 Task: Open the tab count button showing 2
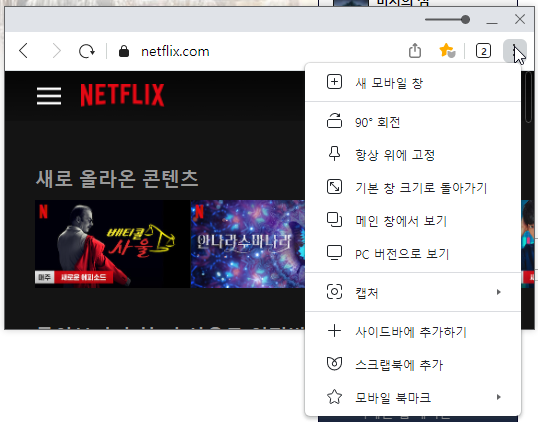[x=483, y=51]
